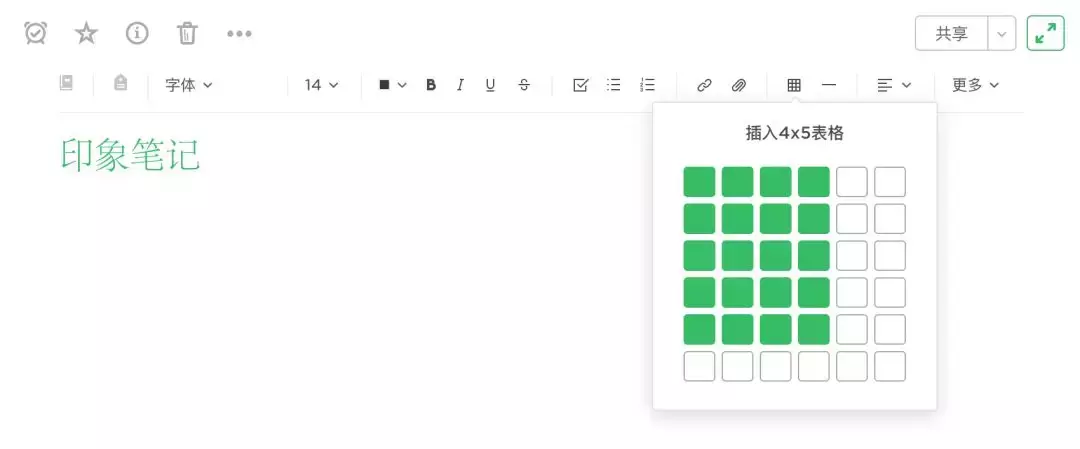Click the notebook icon in the toolbar
The width and height of the screenshot is (1080, 449).
tap(66, 83)
